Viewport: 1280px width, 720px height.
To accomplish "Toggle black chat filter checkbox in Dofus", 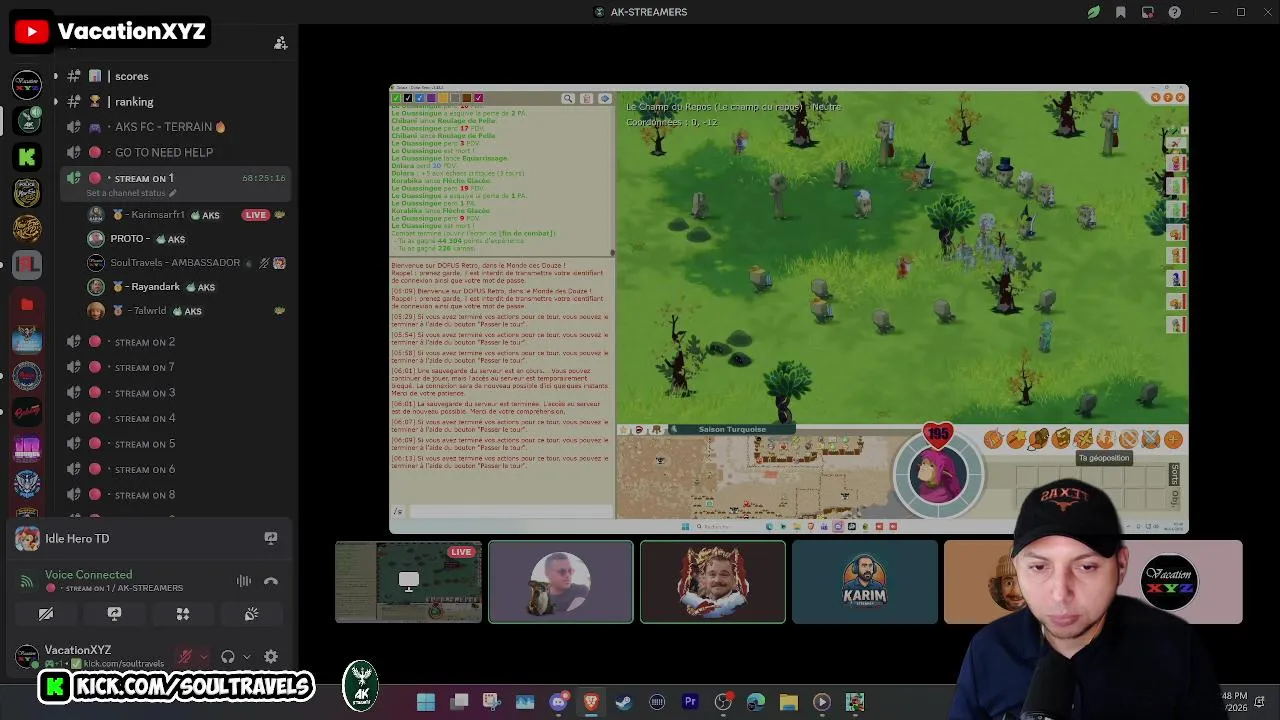I will [408, 98].
